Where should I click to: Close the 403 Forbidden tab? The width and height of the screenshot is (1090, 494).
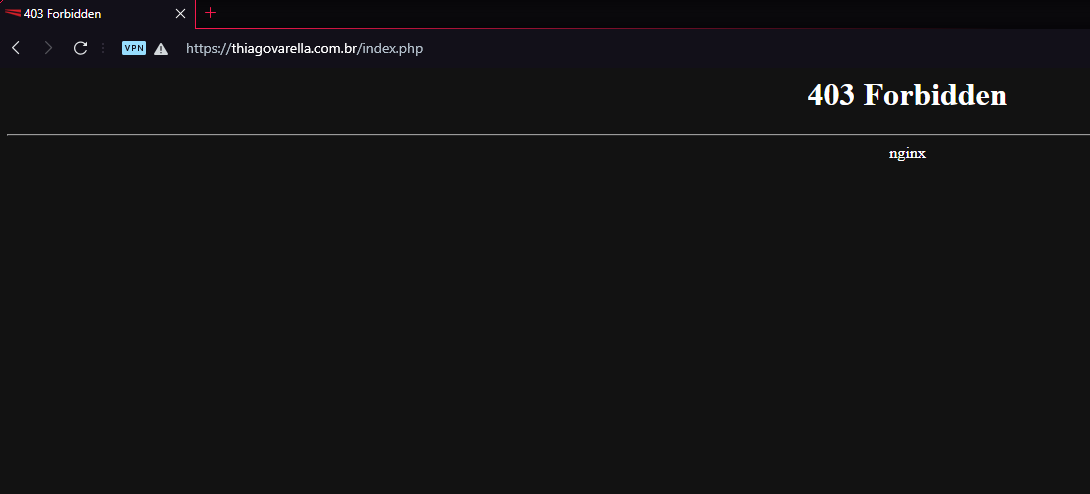click(x=180, y=14)
